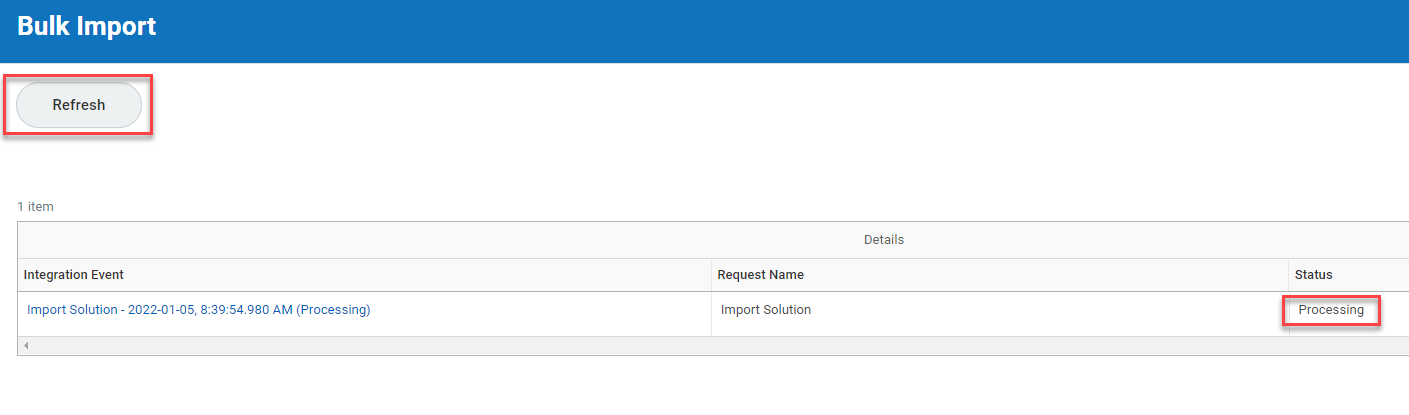Click 'Import Solution' text under Request Name
This screenshot has height=415, width=1409.
765,310
